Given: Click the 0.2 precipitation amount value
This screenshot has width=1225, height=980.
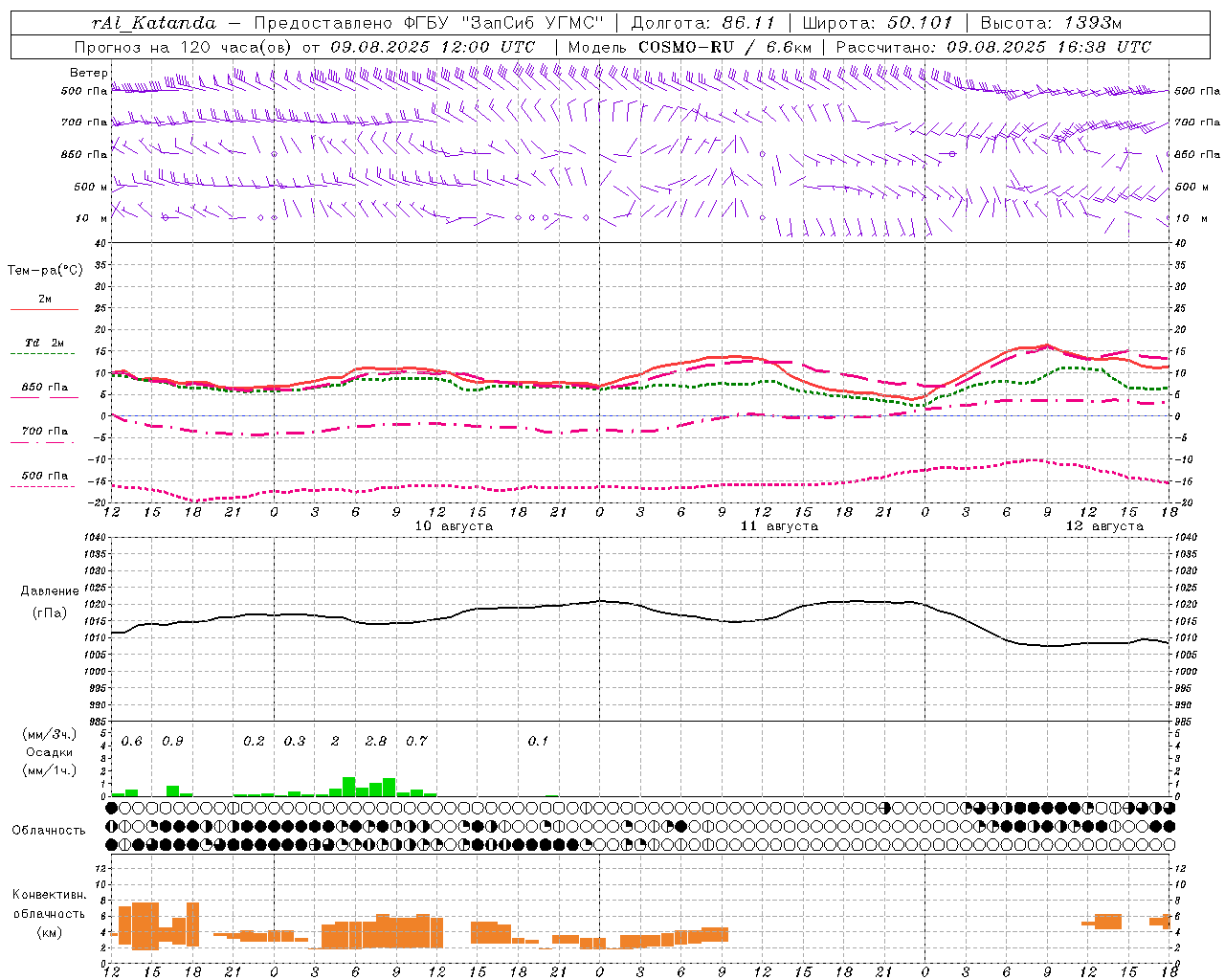Looking at the screenshot, I should click(x=254, y=742).
